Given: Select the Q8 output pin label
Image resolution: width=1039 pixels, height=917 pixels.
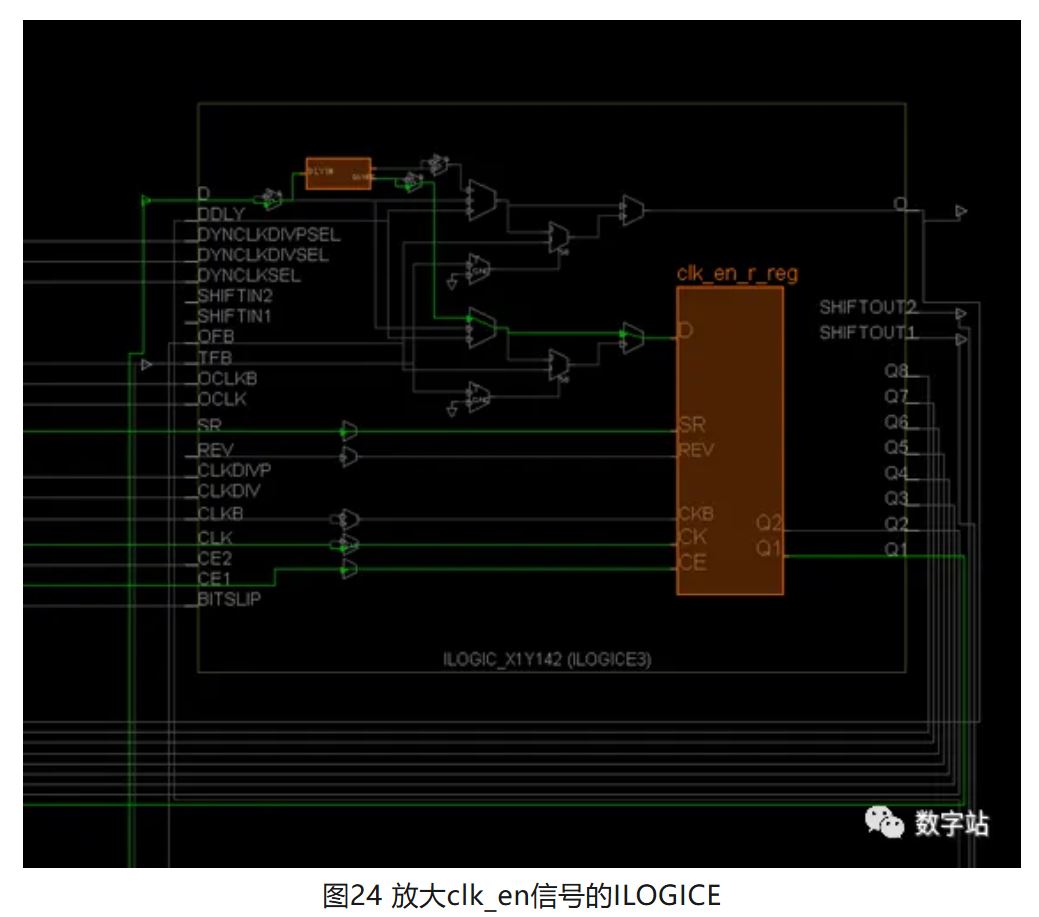Looking at the screenshot, I should [897, 370].
